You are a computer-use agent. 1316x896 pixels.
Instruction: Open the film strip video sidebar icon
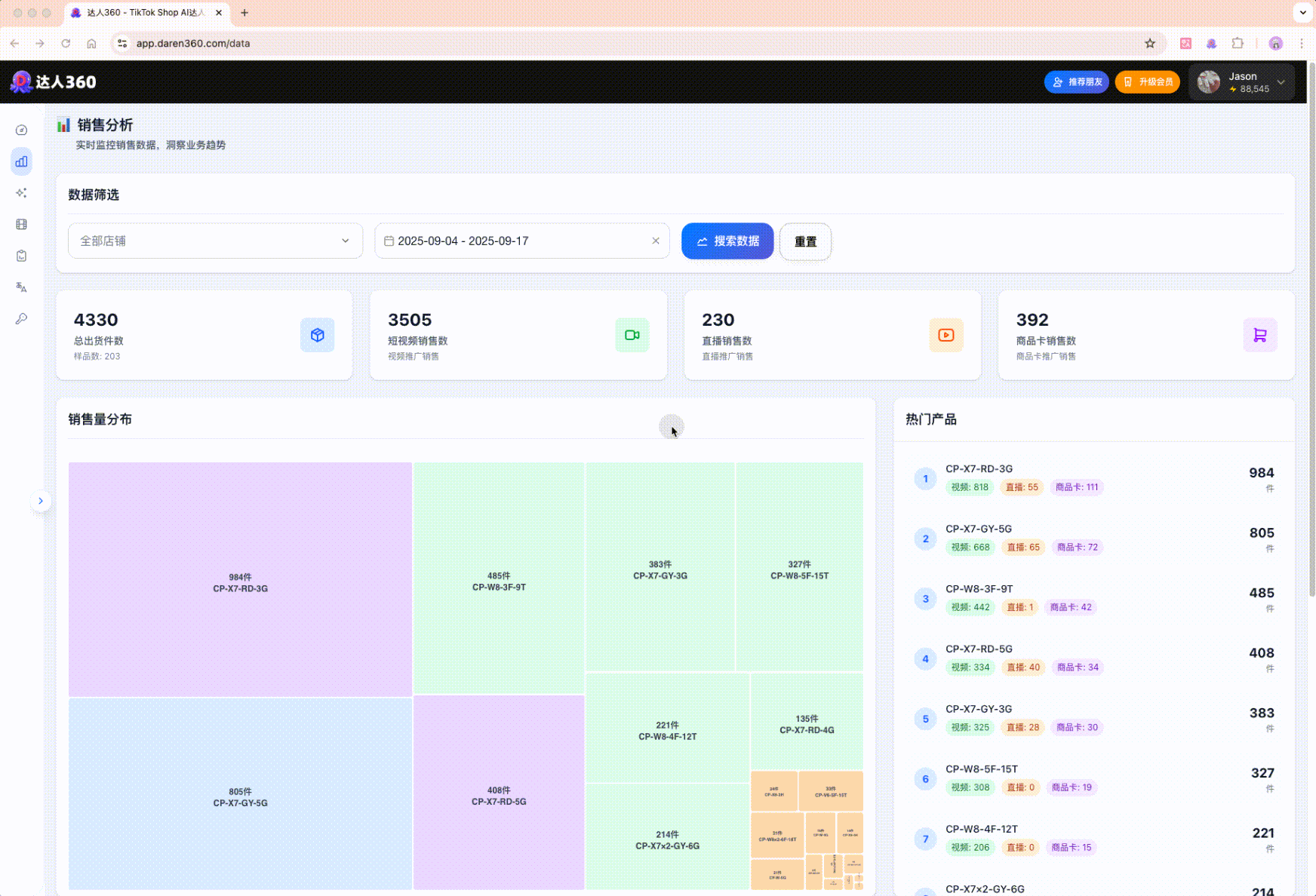(x=21, y=225)
